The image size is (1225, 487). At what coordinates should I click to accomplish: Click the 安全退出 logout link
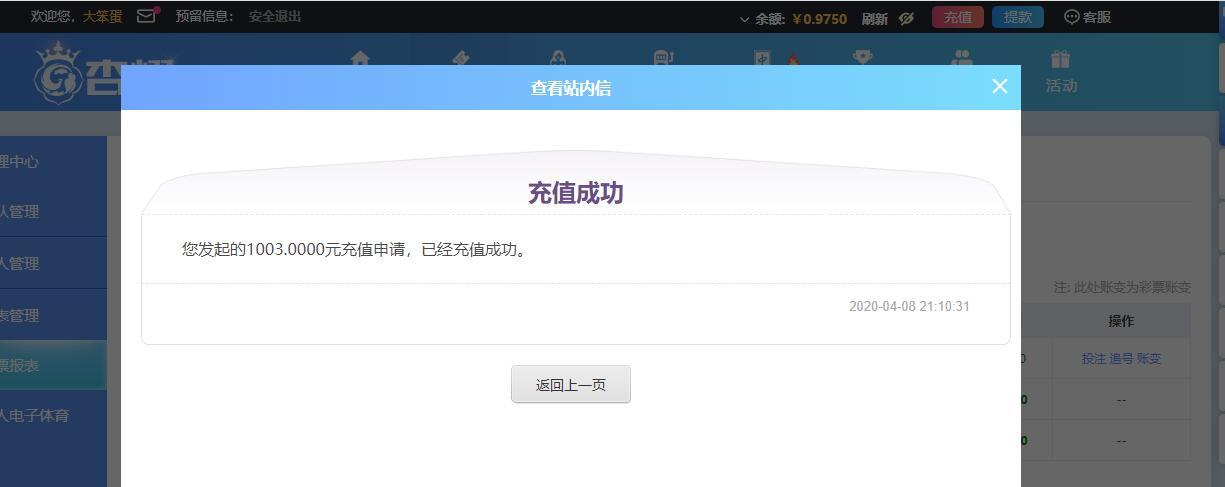click(275, 16)
